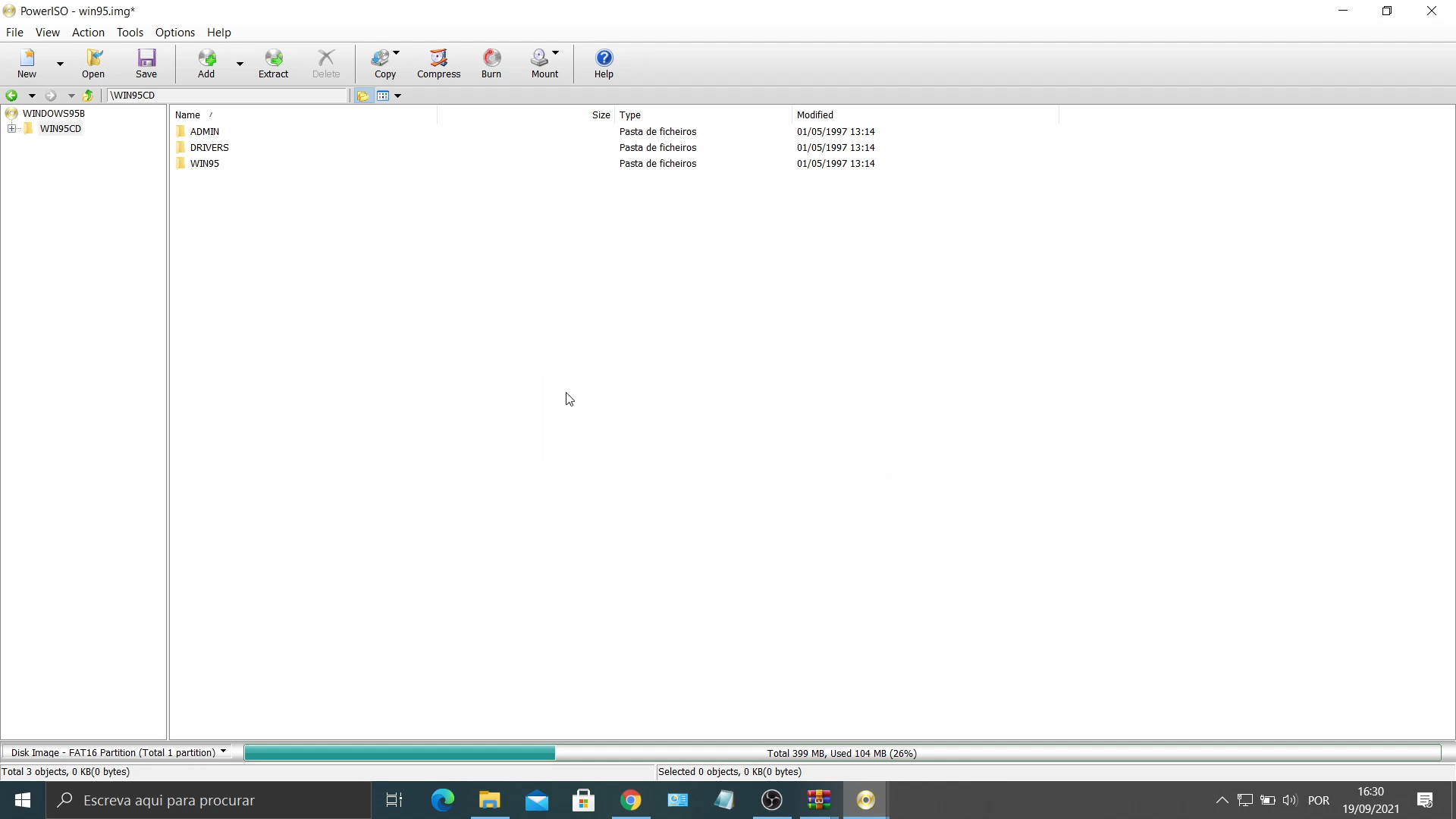The height and width of the screenshot is (819, 1456).
Task: Click the forward navigation arrow
Action: (x=51, y=96)
